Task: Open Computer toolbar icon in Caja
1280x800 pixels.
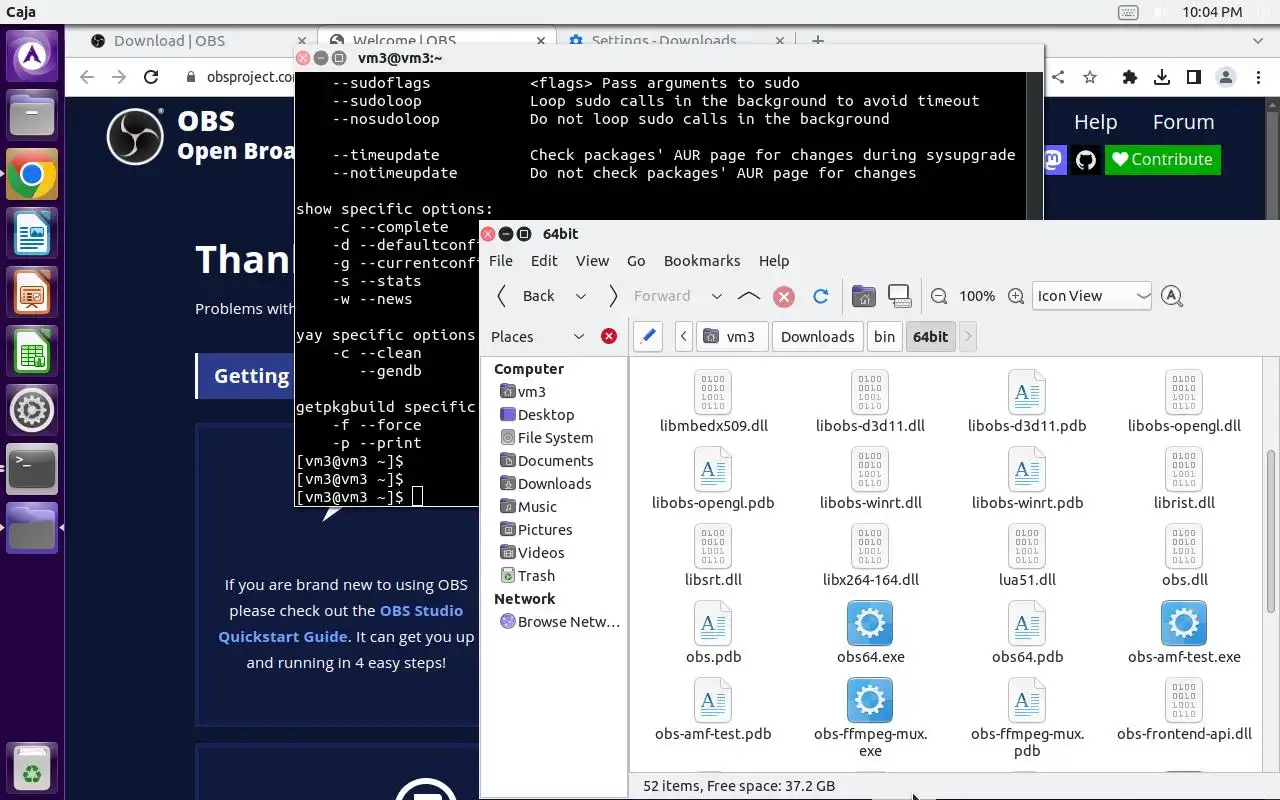Action: point(899,296)
